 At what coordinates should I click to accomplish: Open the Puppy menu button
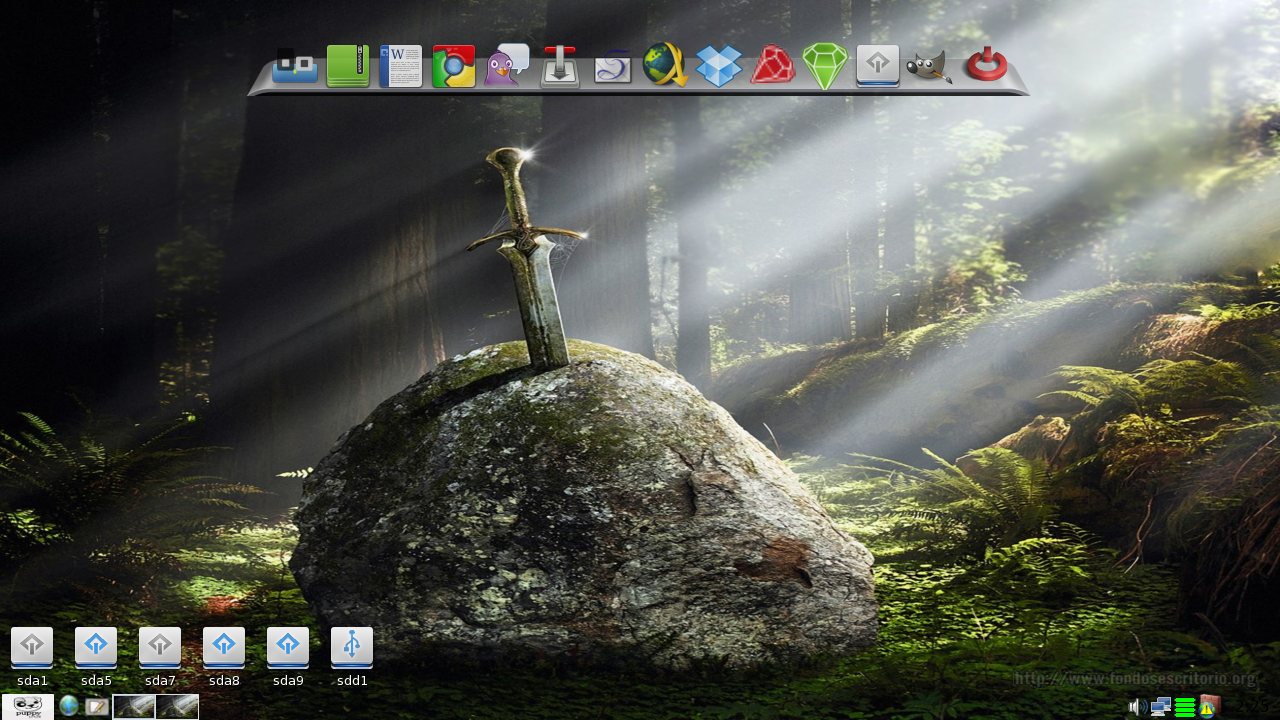point(27,706)
